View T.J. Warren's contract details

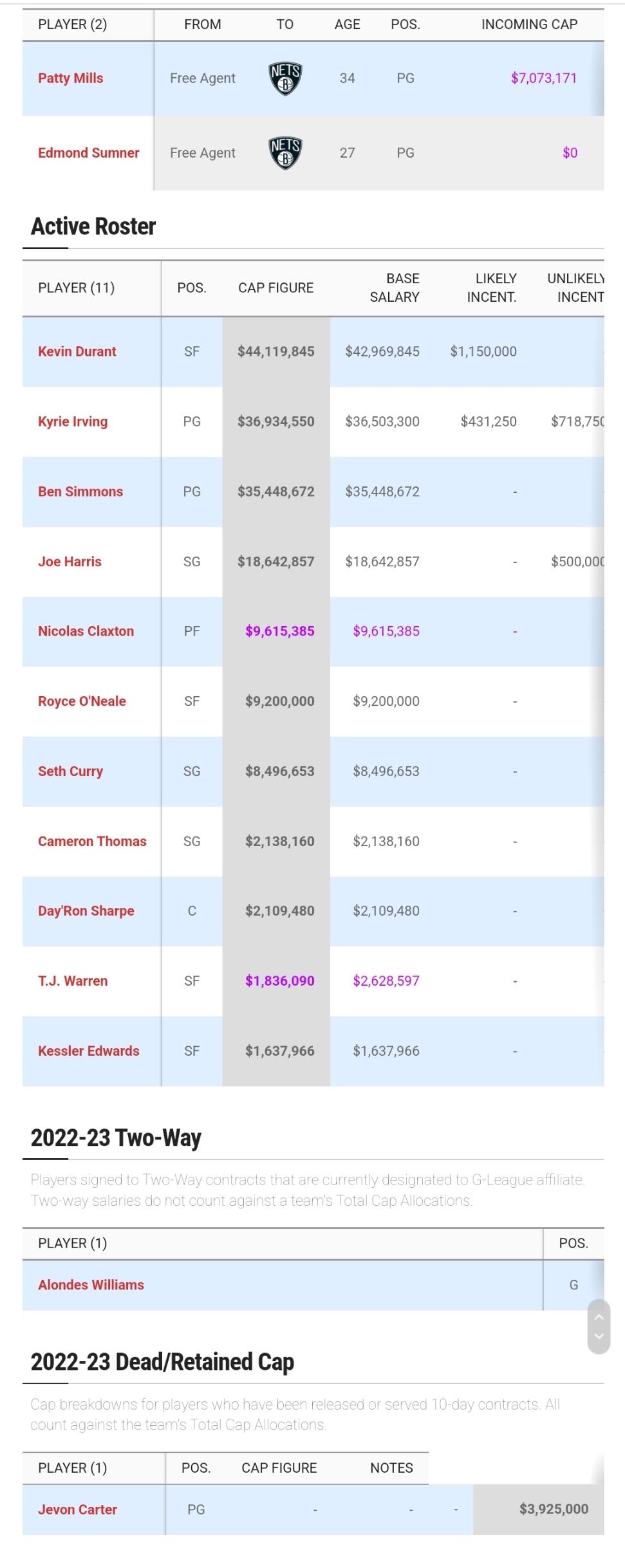(x=73, y=981)
